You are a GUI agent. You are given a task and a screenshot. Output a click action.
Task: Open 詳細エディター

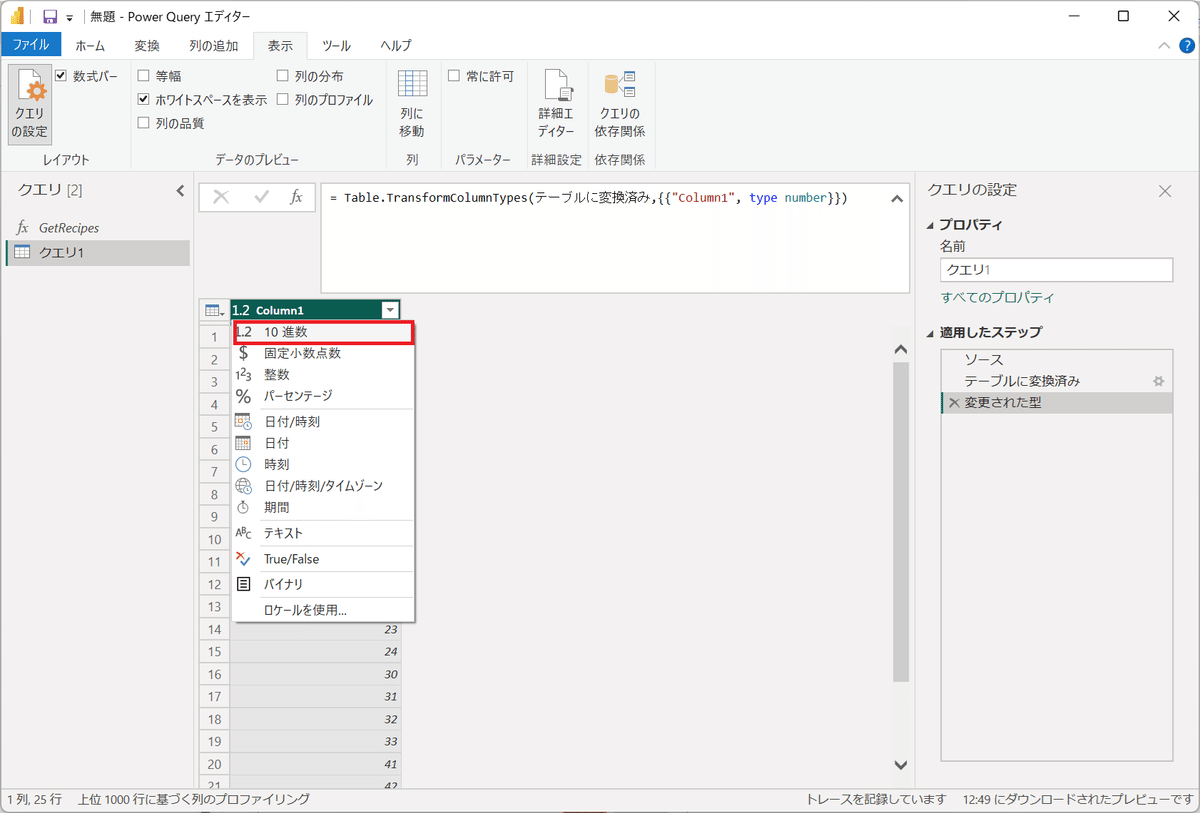click(x=556, y=105)
